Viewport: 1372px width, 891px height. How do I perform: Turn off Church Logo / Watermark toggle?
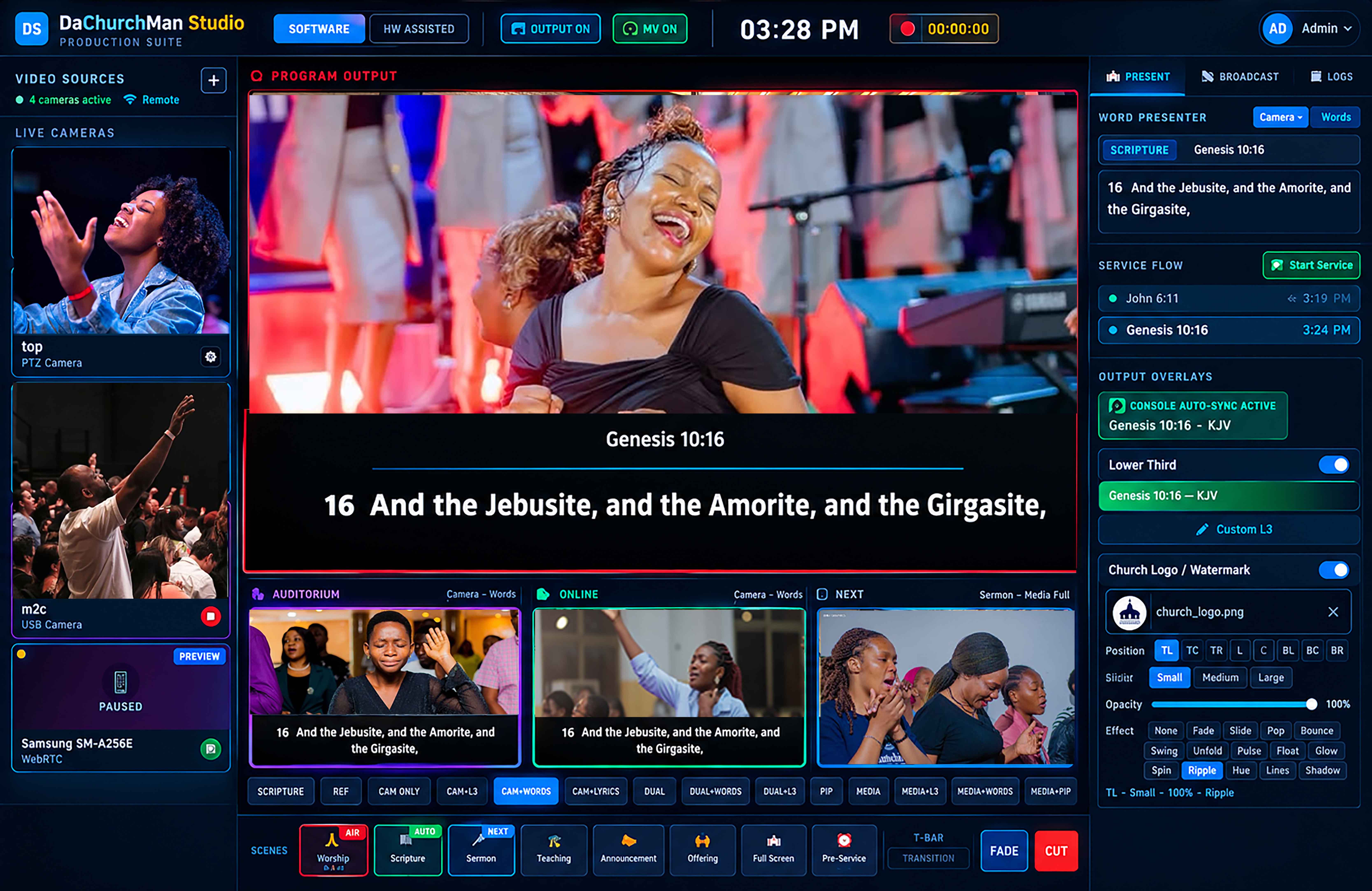tap(1333, 570)
